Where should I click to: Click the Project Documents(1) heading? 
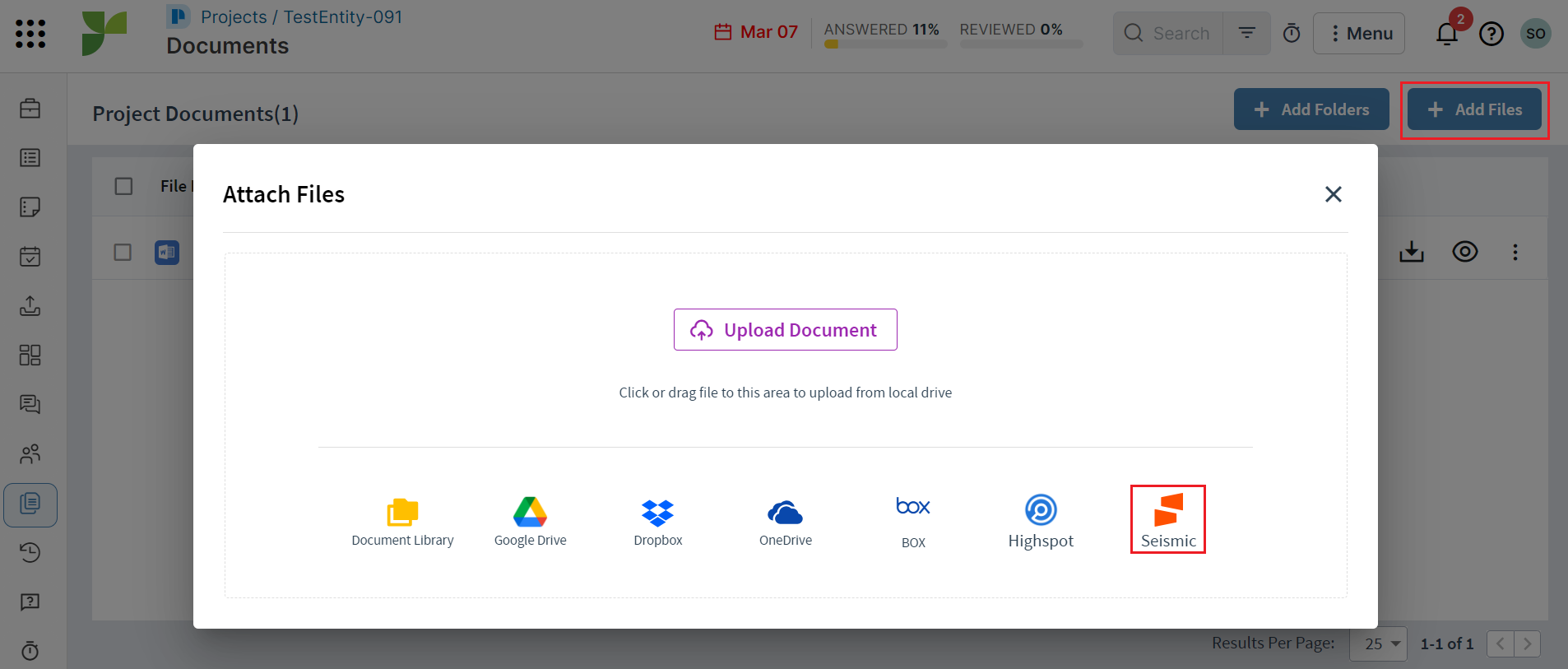pos(196,114)
